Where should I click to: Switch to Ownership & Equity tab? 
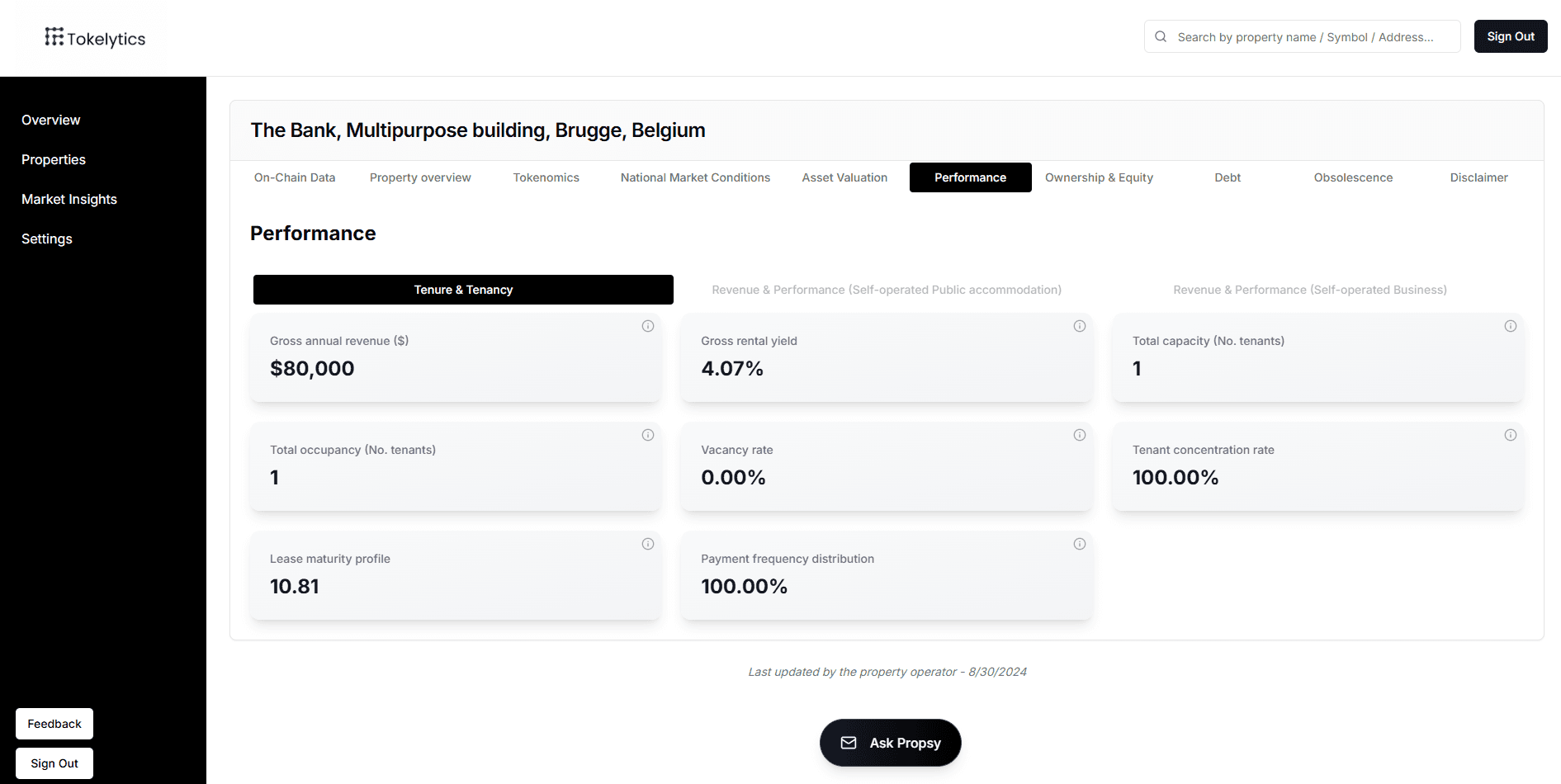(x=1099, y=177)
